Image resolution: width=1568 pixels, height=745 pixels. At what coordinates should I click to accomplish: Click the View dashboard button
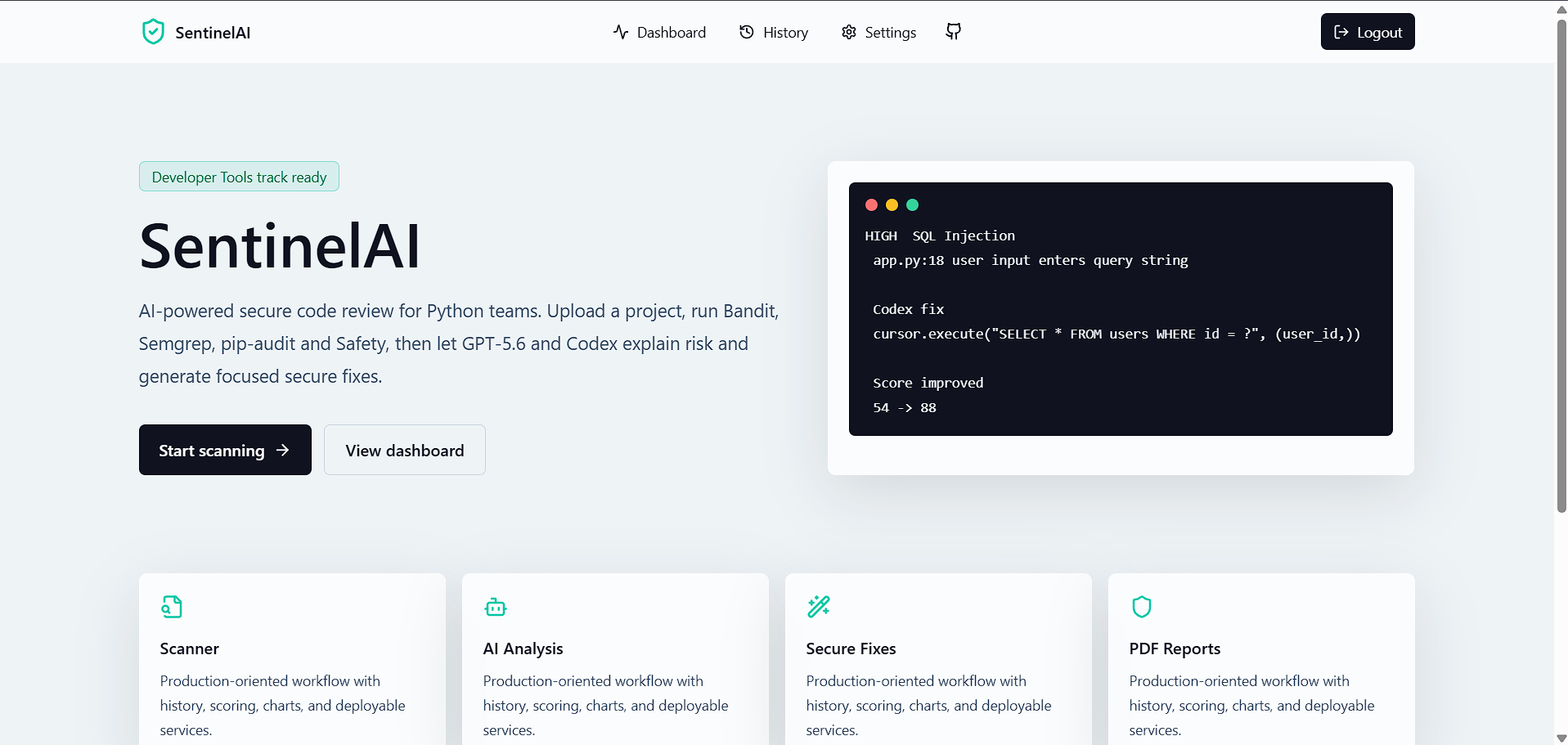405,450
